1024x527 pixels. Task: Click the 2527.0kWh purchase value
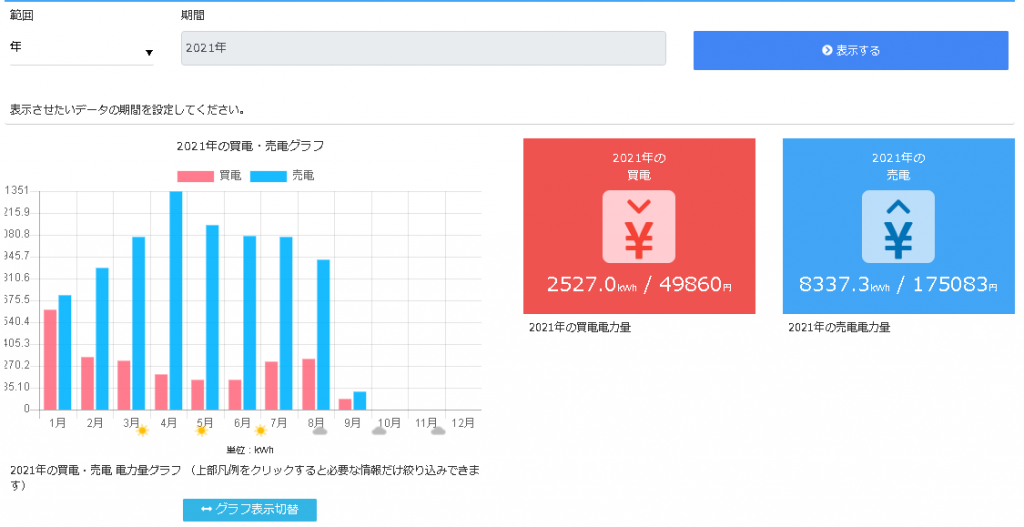pyautogui.click(x=591, y=285)
